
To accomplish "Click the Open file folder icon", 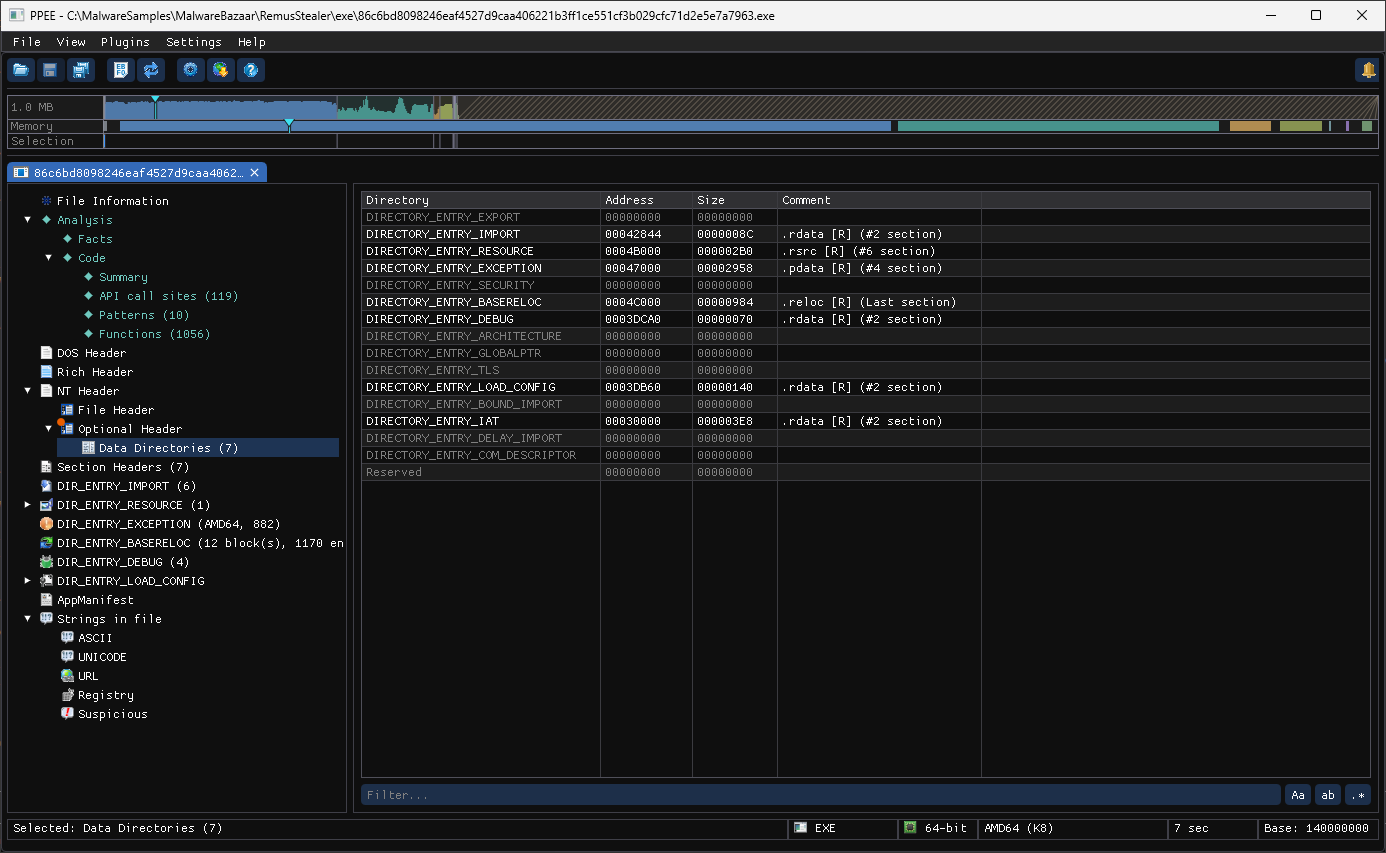I will tap(21, 70).
